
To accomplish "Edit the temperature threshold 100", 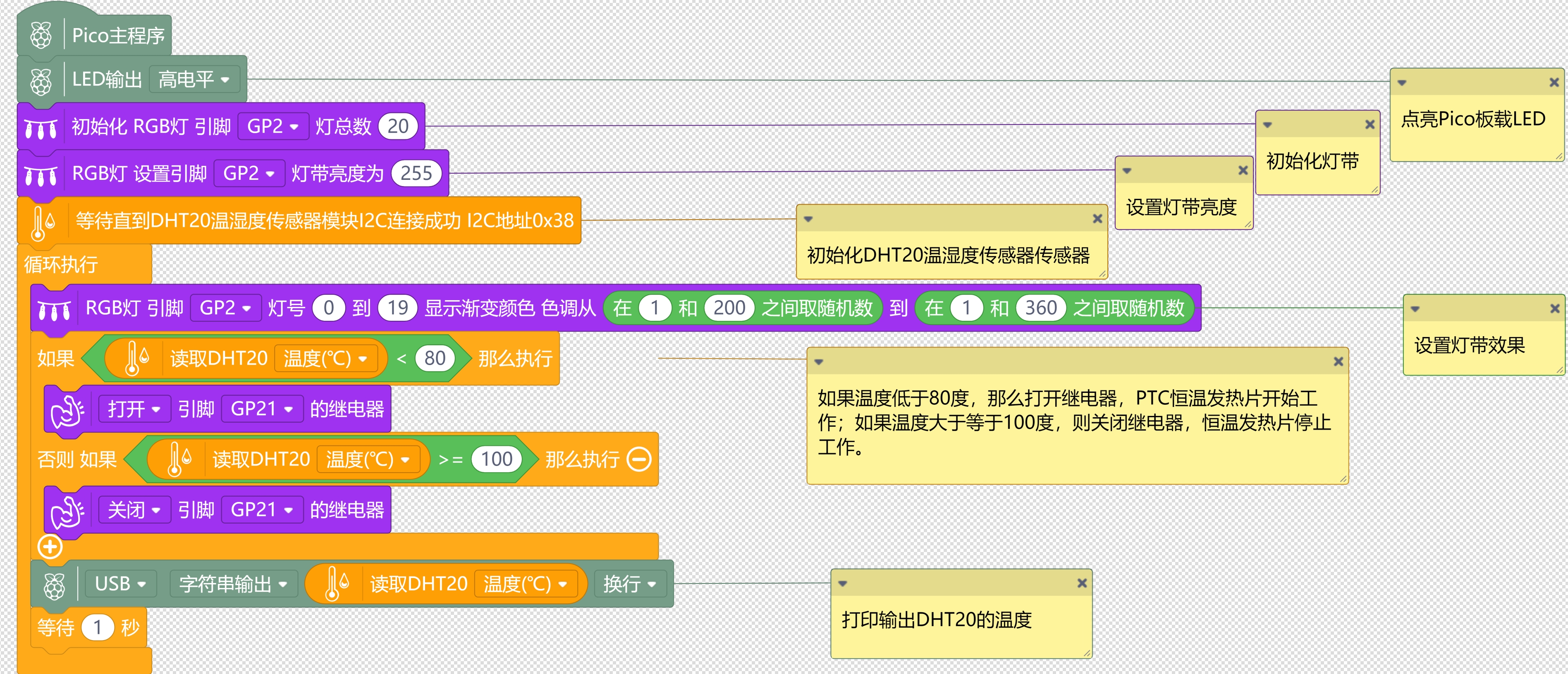I will point(497,459).
